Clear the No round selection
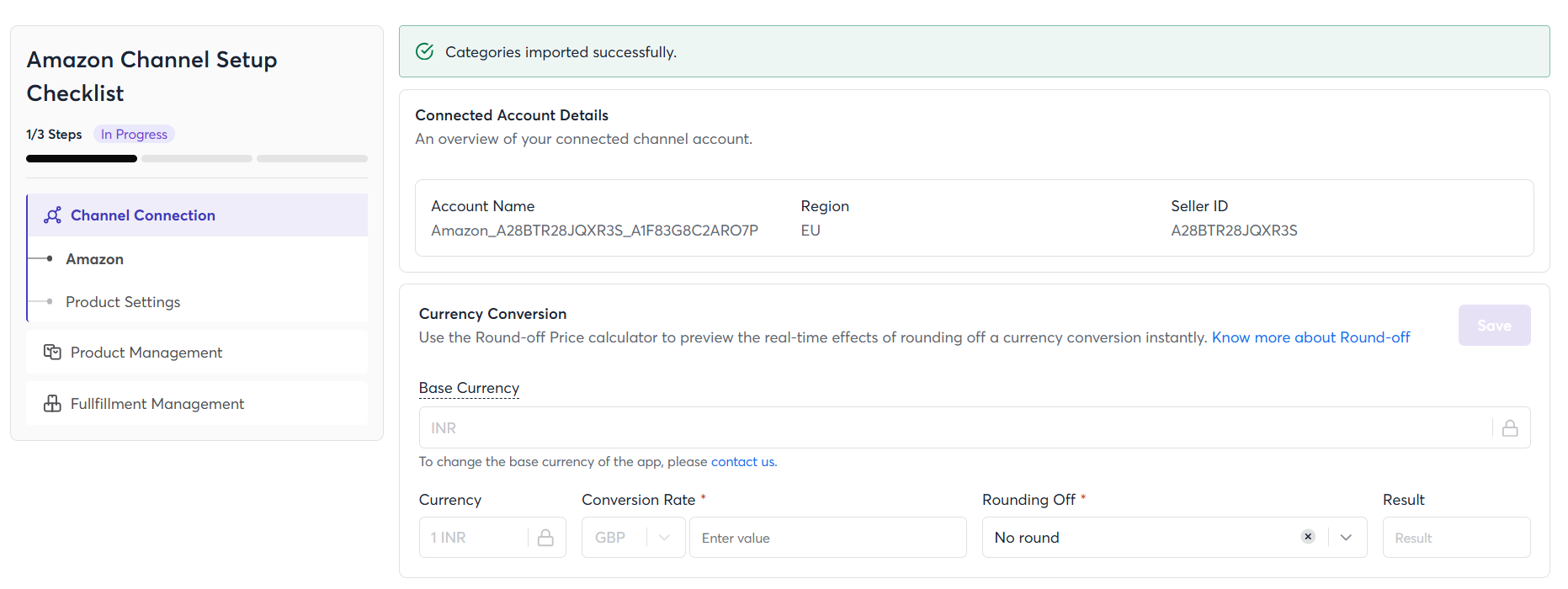Screen dimensions: 1568x589 click(x=1308, y=537)
